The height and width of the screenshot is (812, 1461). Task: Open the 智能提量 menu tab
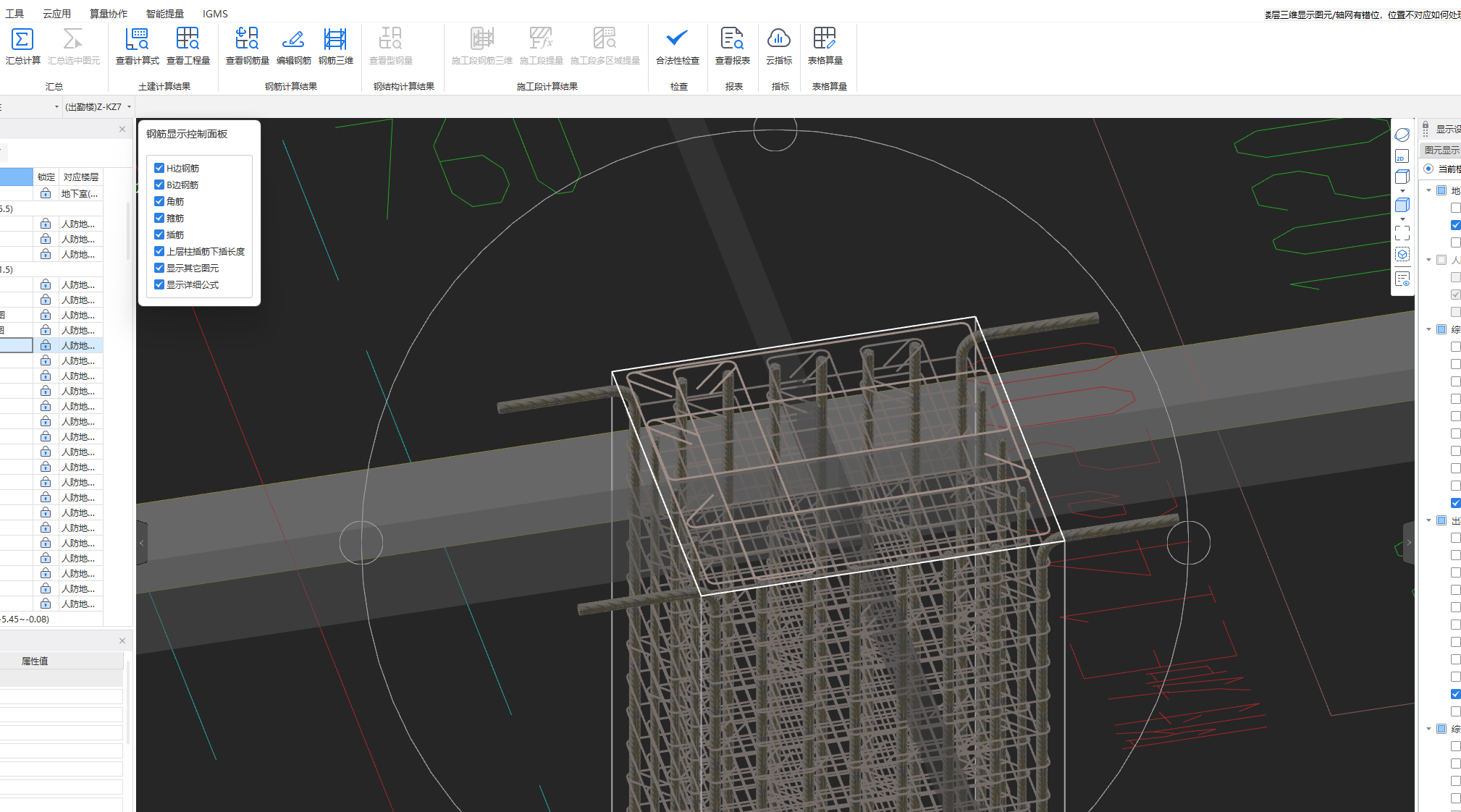pos(165,14)
